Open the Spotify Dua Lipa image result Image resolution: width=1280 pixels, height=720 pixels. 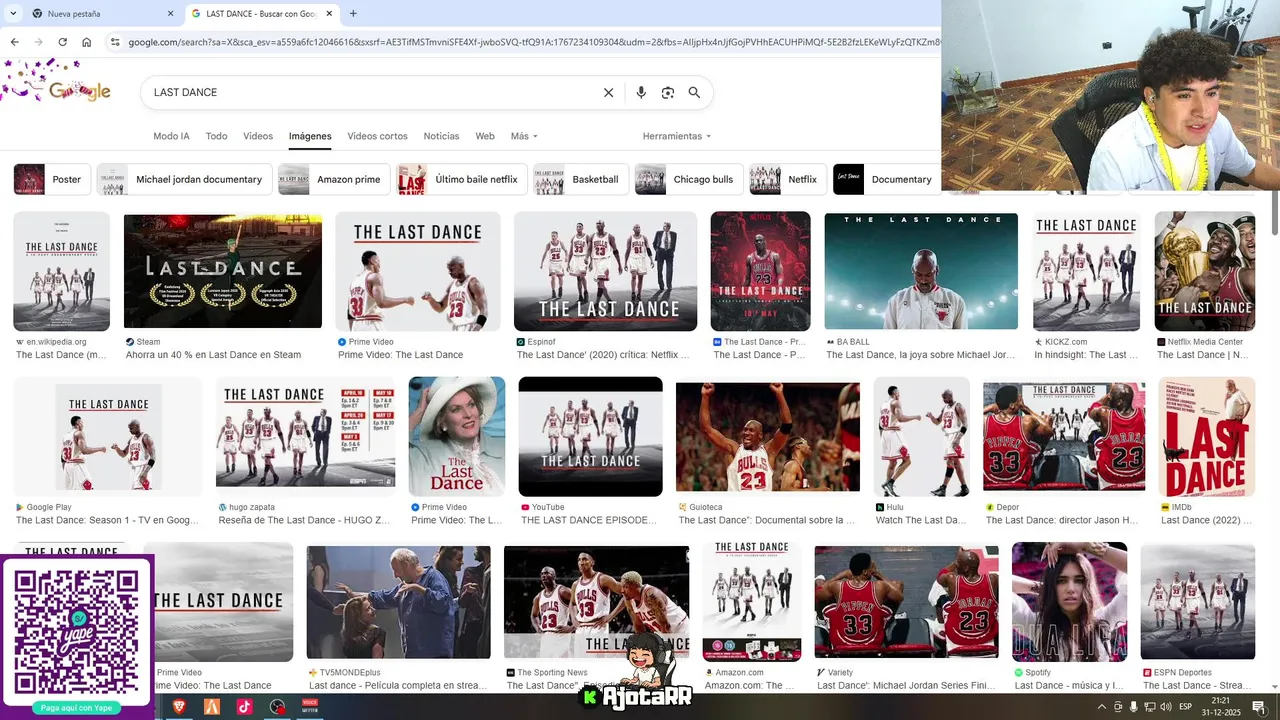pos(1069,602)
